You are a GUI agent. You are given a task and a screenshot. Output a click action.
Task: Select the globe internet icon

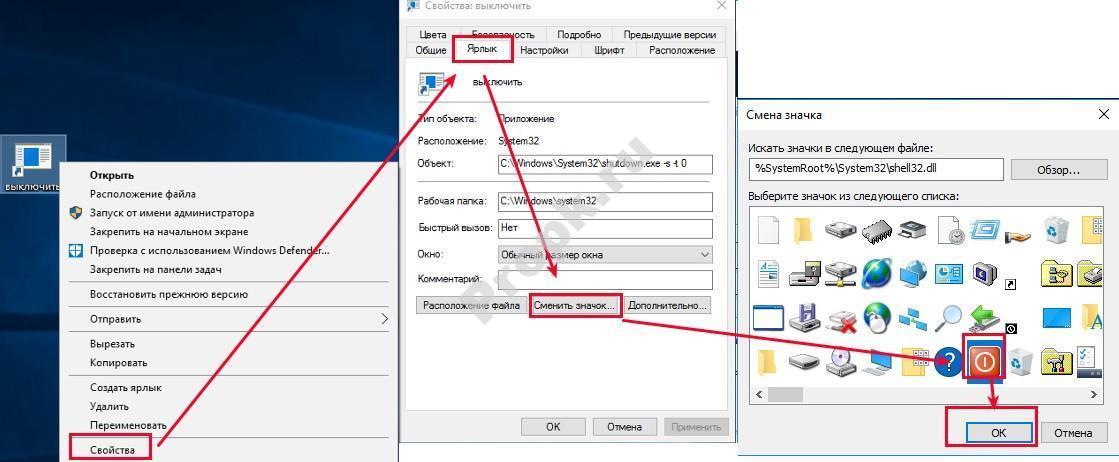(876, 273)
